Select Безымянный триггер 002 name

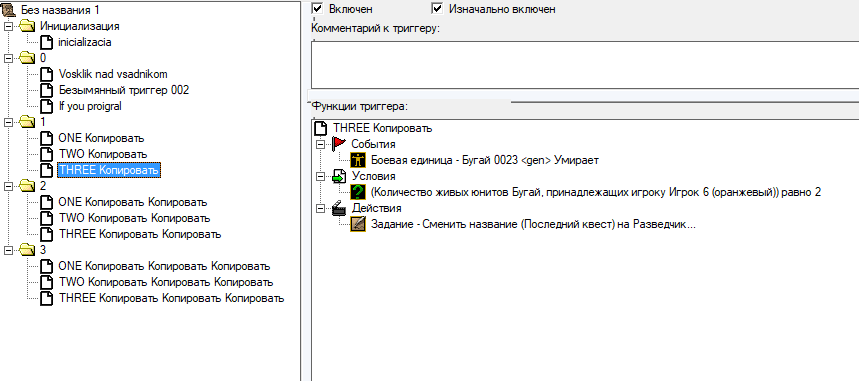click(124, 90)
